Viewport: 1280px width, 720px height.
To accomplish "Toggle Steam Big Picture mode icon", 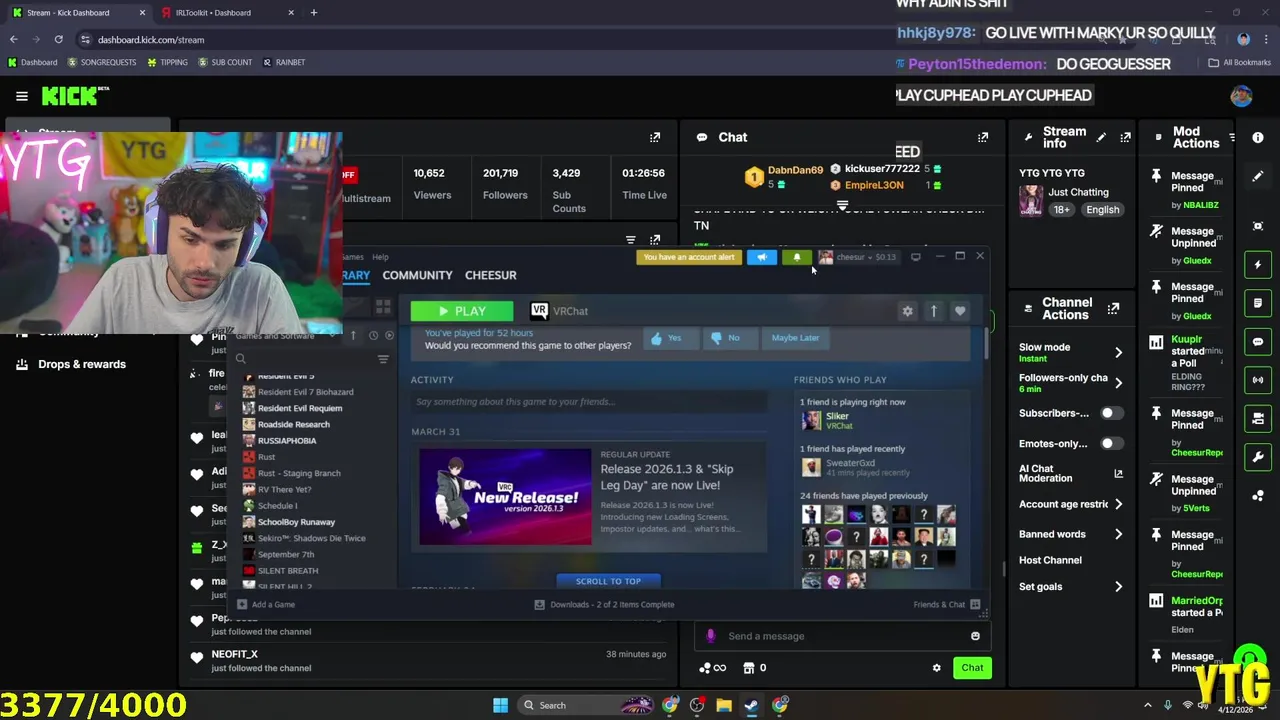I will coord(915,257).
